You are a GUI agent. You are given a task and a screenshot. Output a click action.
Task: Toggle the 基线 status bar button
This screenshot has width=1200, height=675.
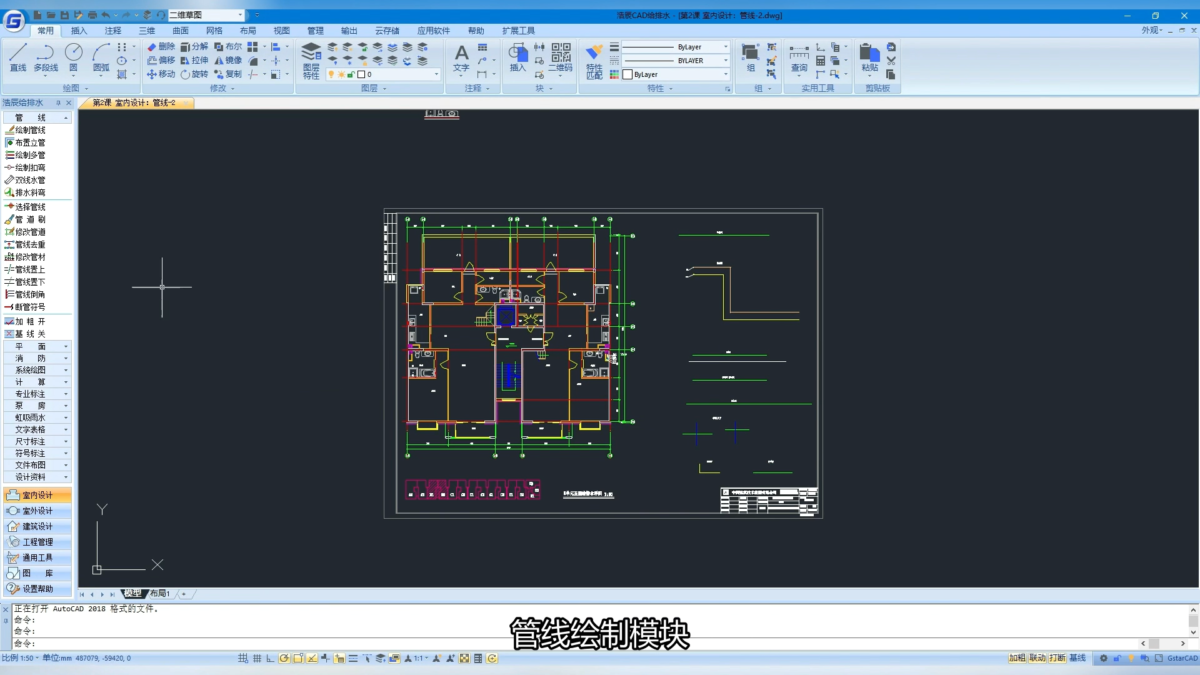pos(1077,658)
